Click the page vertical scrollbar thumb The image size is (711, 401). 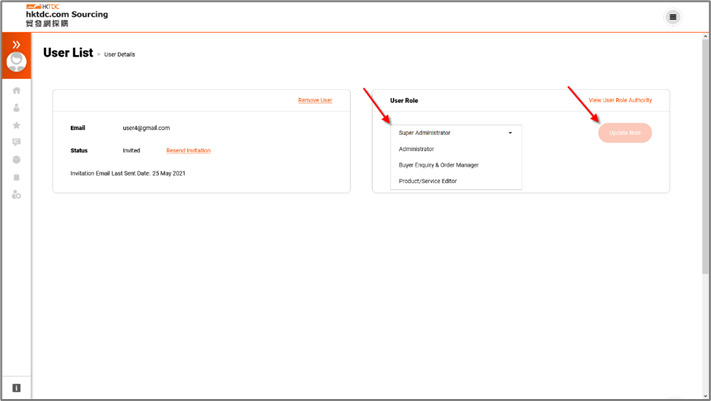click(705, 156)
